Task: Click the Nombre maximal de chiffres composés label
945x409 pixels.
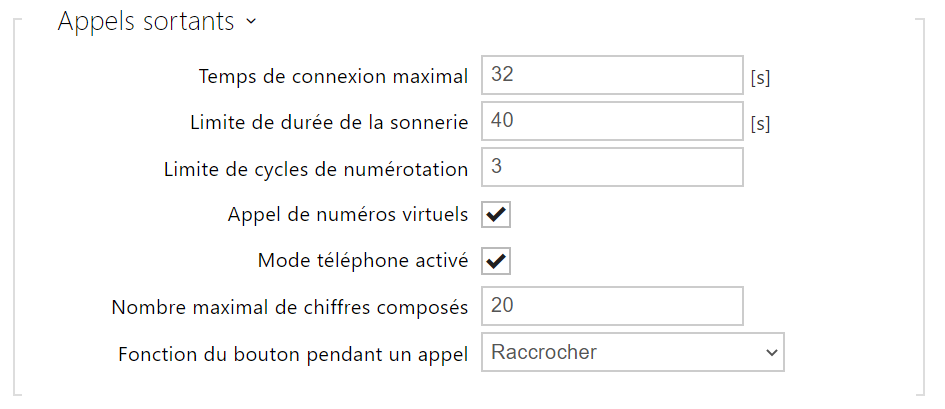Action: tap(290, 307)
